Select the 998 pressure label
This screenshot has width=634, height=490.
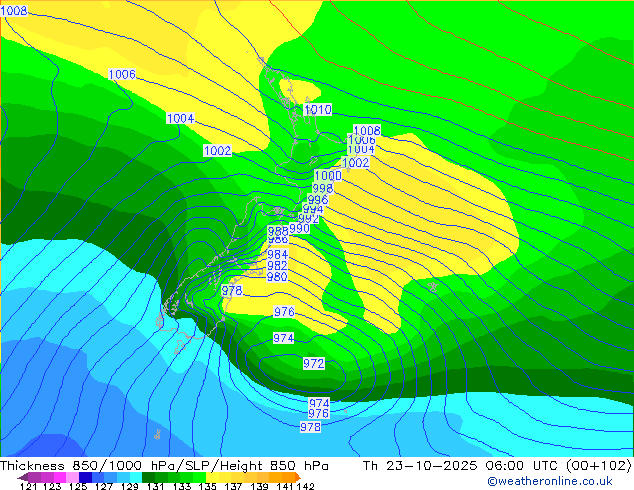323,188
